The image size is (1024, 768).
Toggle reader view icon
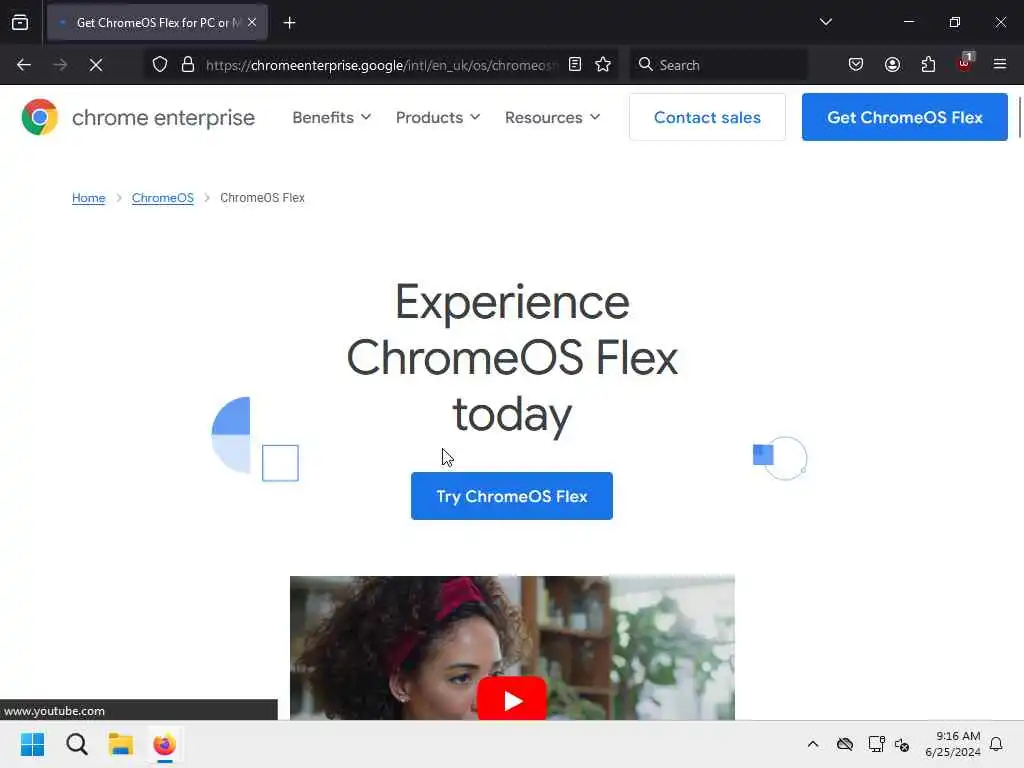[575, 64]
